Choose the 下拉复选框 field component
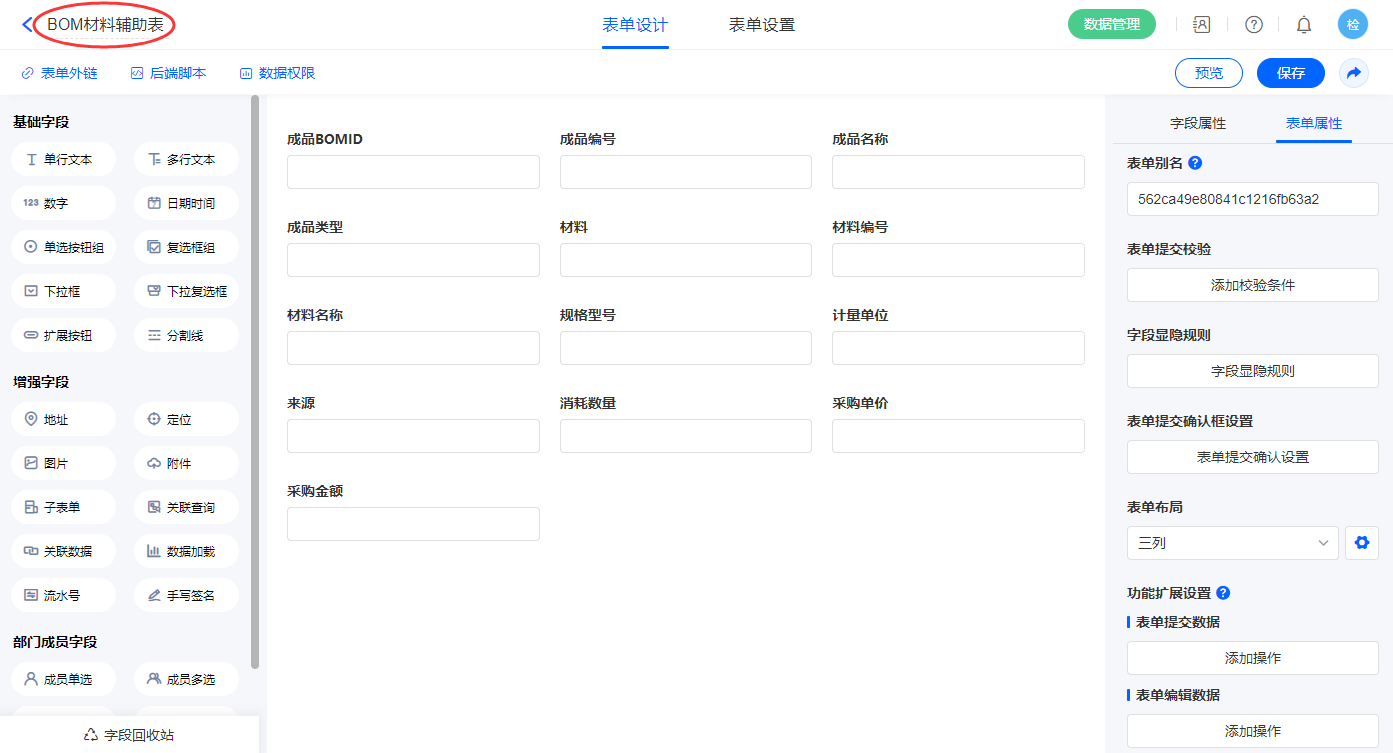Screen dimensions: 1393x753 pos(186,291)
